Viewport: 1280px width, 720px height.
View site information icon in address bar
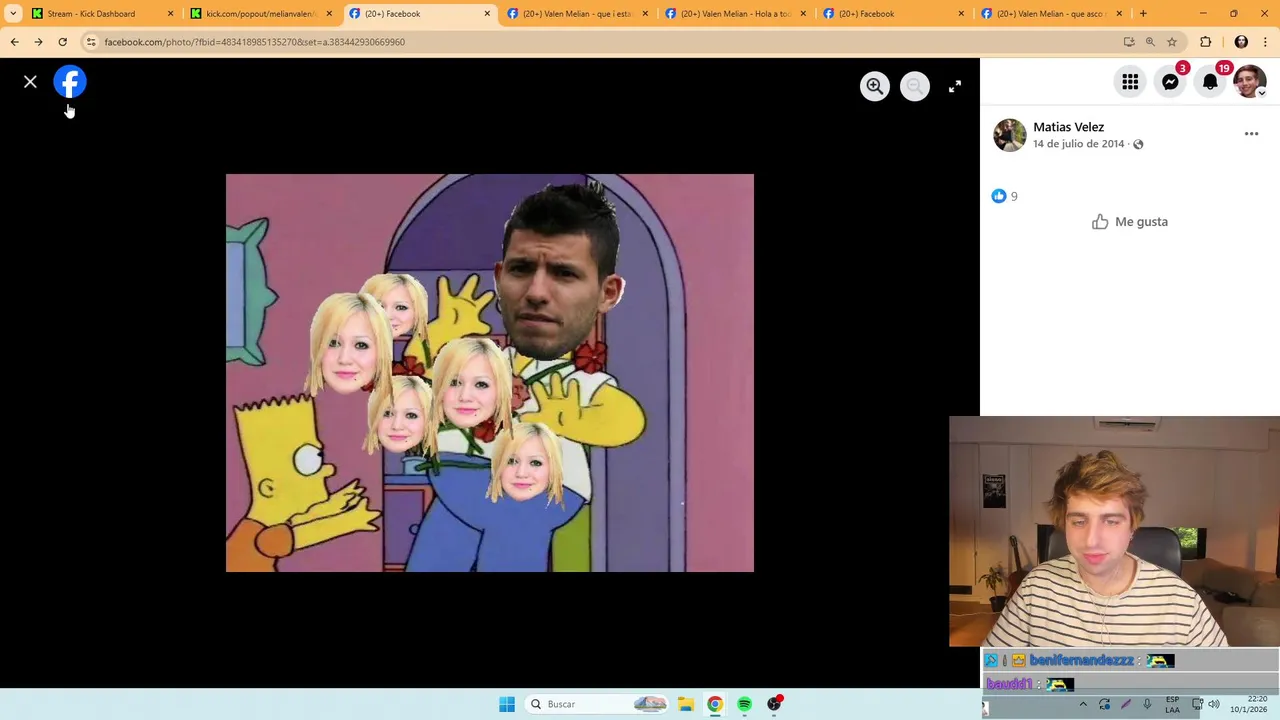coord(91,42)
